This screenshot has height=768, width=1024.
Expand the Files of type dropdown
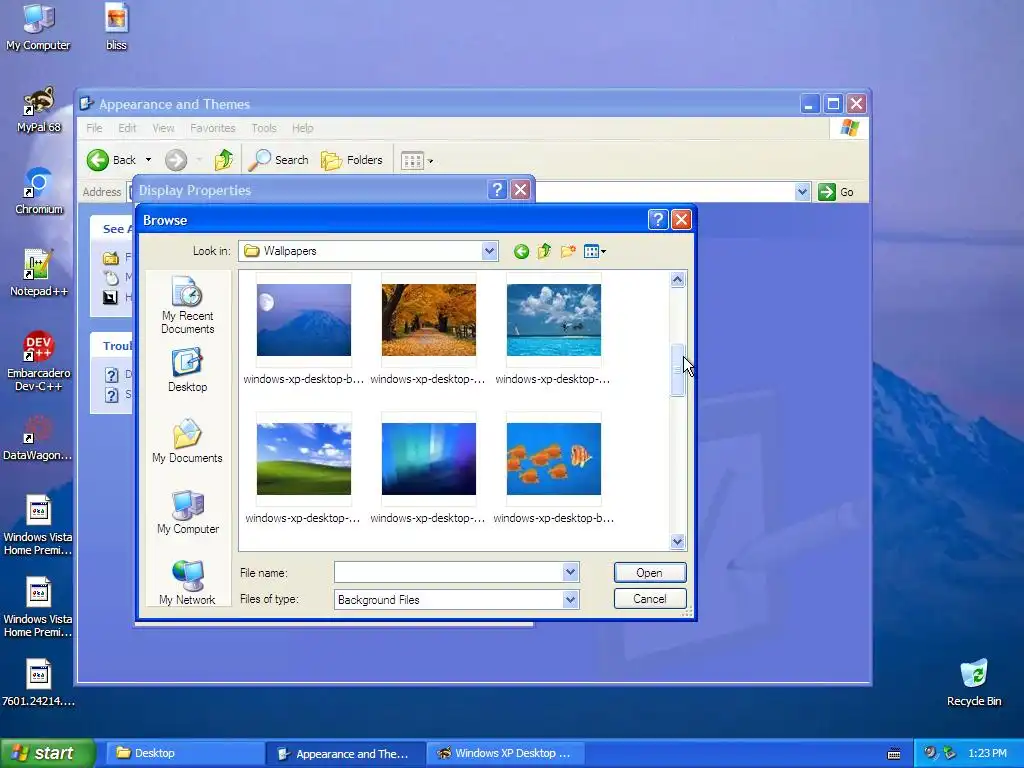point(570,600)
